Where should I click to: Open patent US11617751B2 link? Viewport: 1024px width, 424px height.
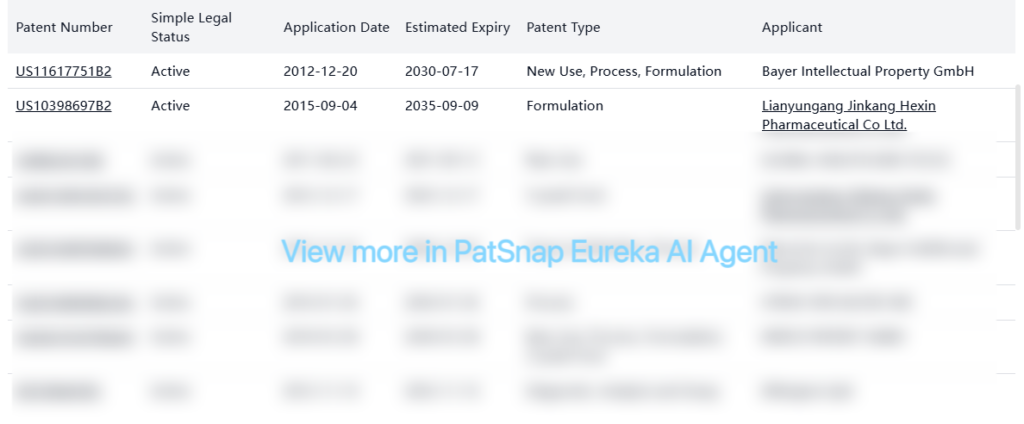tap(63, 72)
